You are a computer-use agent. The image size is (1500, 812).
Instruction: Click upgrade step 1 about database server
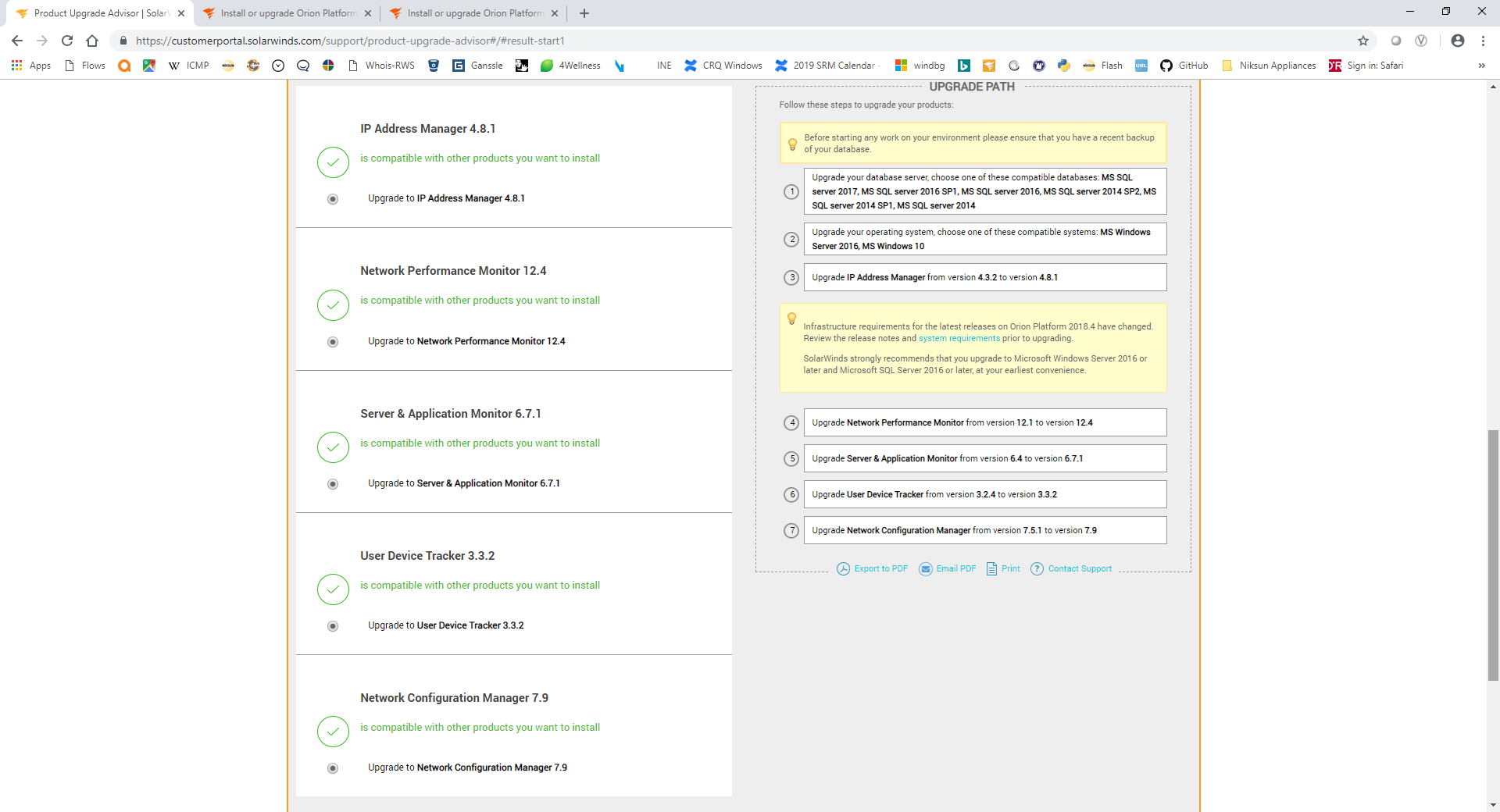pos(985,191)
